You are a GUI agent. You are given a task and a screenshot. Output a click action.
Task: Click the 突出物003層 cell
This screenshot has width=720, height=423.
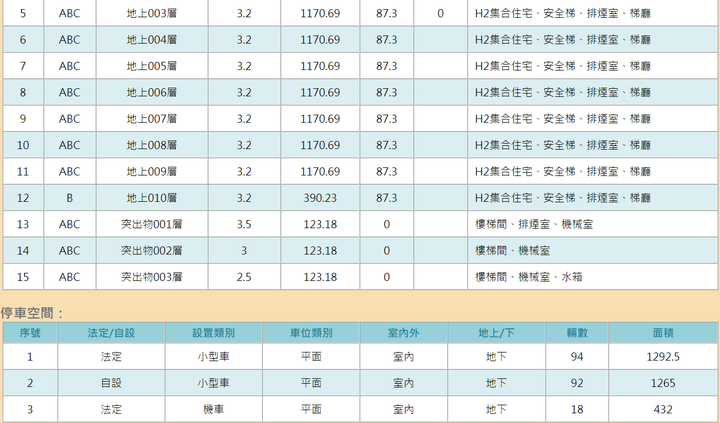click(152, 277)
